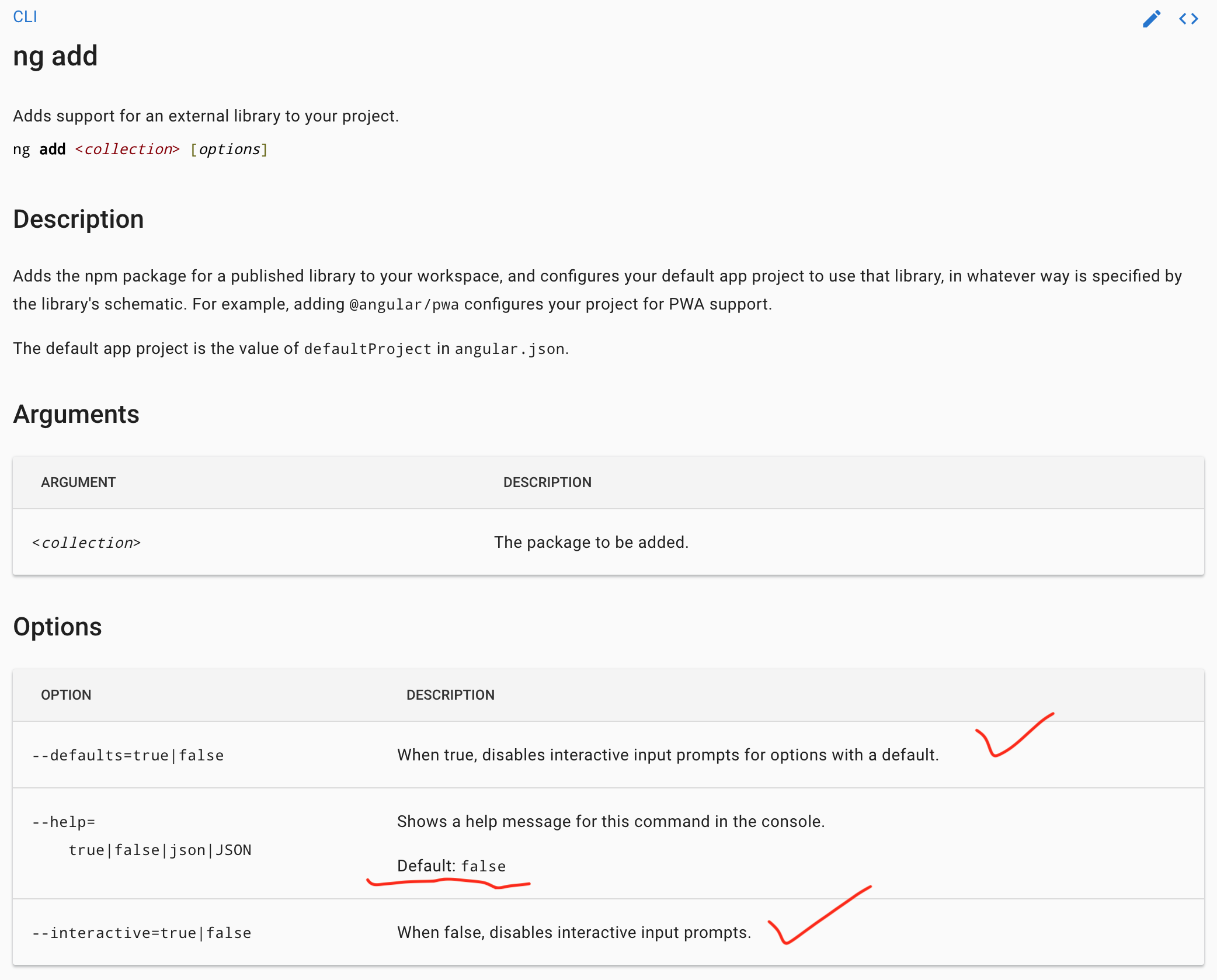Viewport: 1217px width, 980px height.
Task: Click the collection argument row
Action: (607, 542)
